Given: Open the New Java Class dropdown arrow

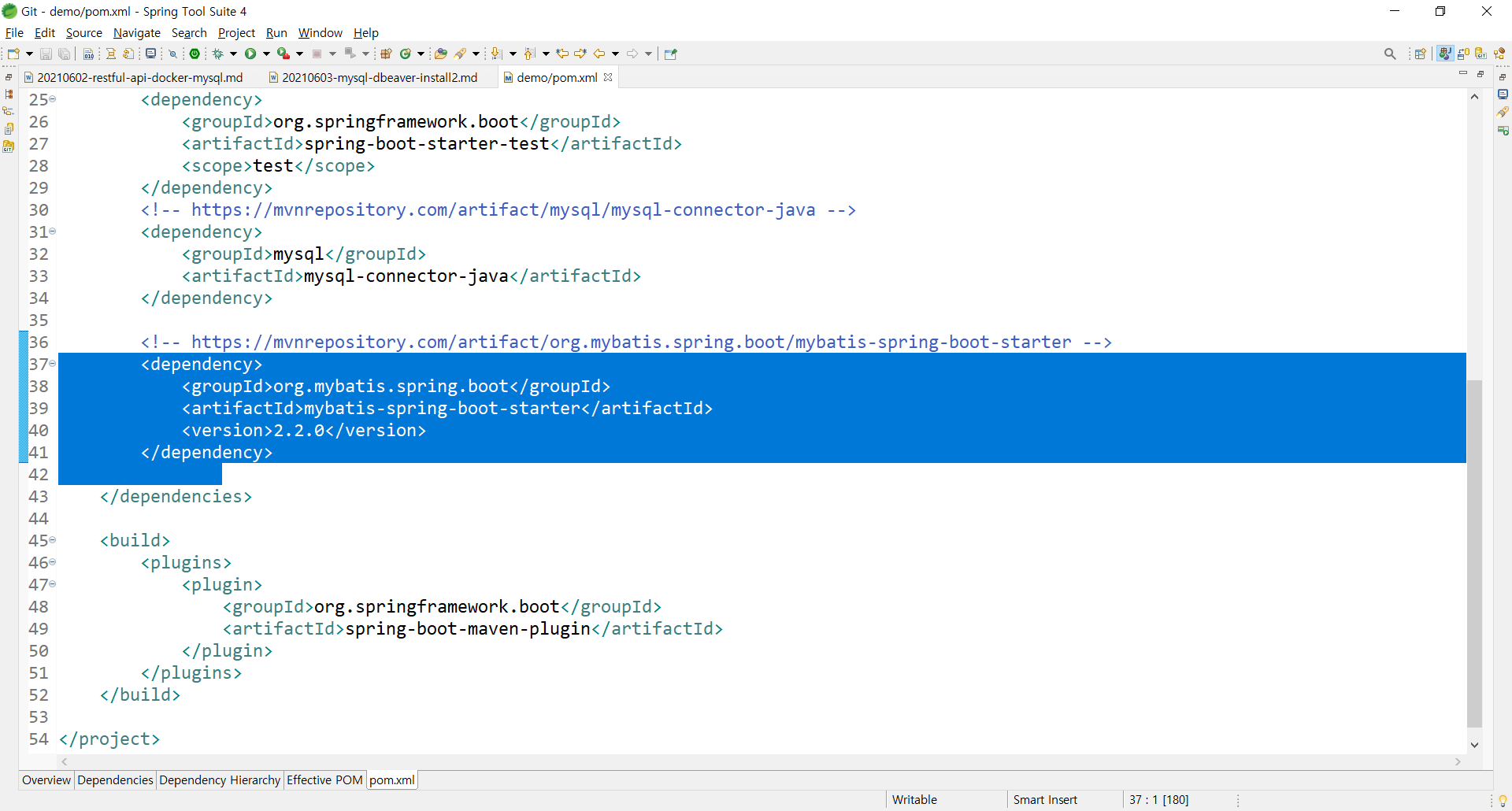Looking at the screenshot, I should [421, 54].
